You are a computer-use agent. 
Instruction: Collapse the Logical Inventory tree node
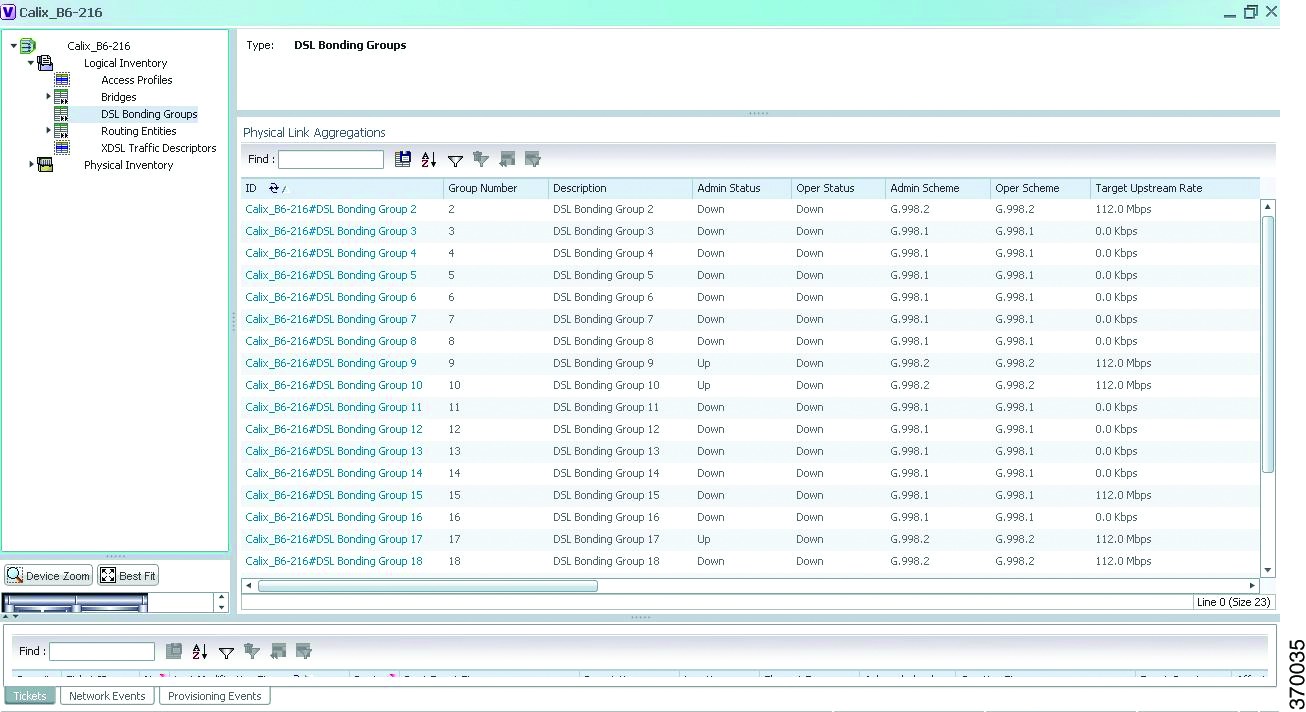tap(31, 63)
